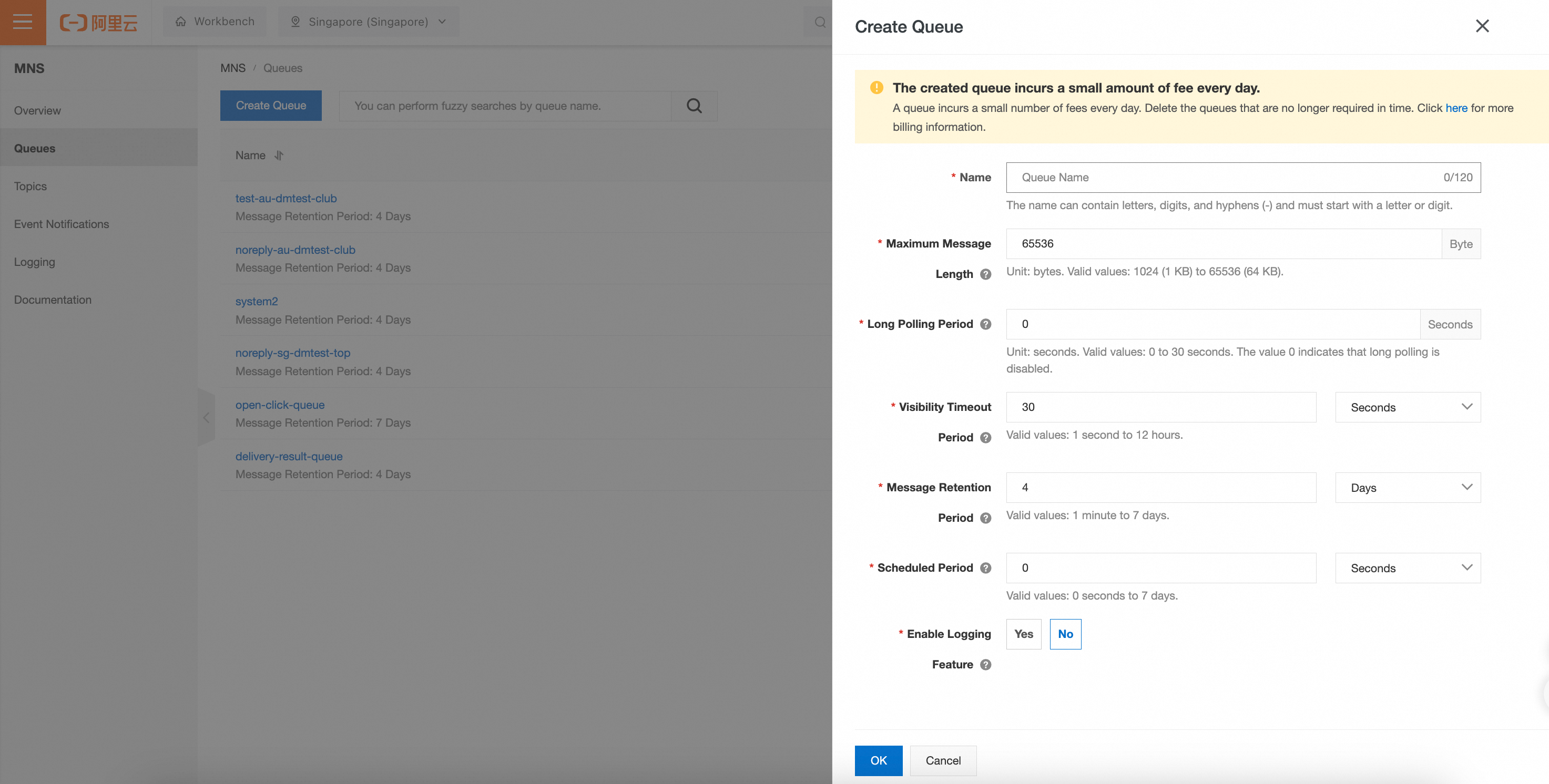Open the Scheduled Period unit dropdown

[1407, 568]
